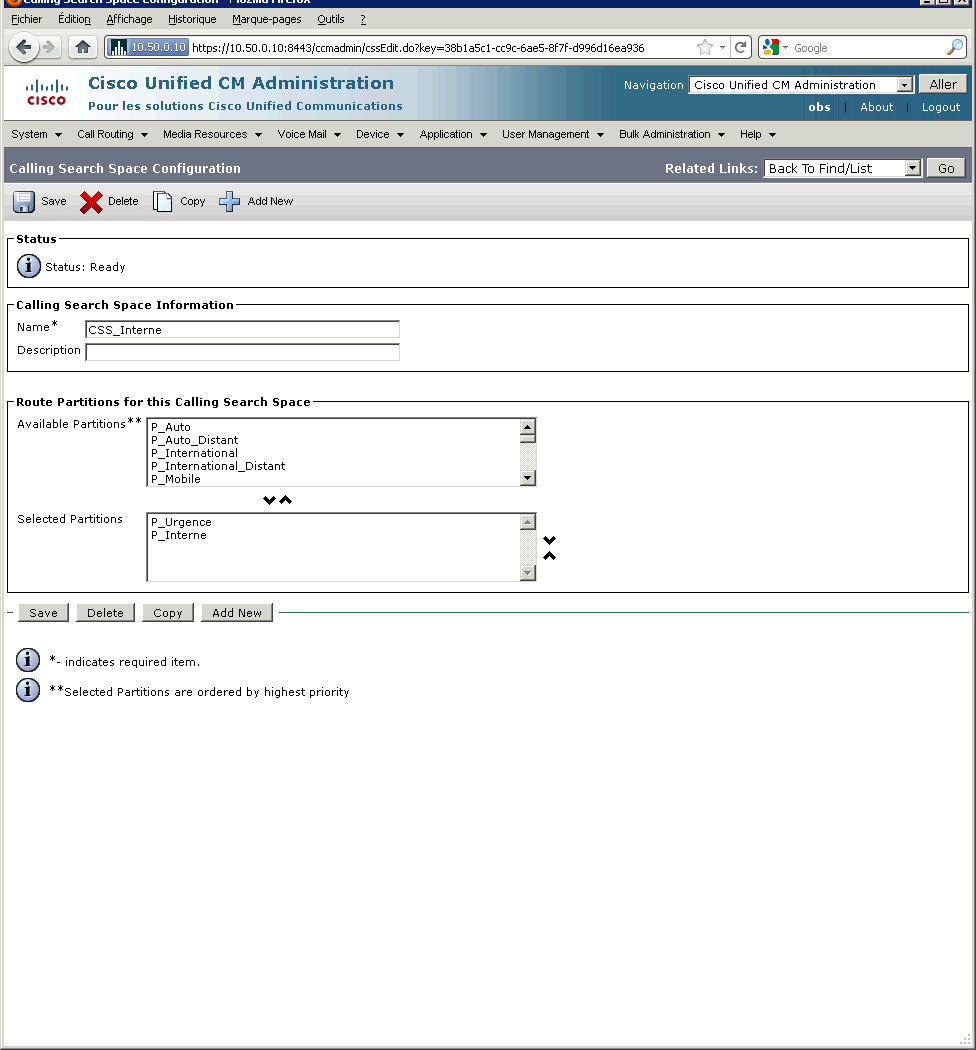Open the About link
This screenshot has height=1050, width=976.
click(876, 107)
